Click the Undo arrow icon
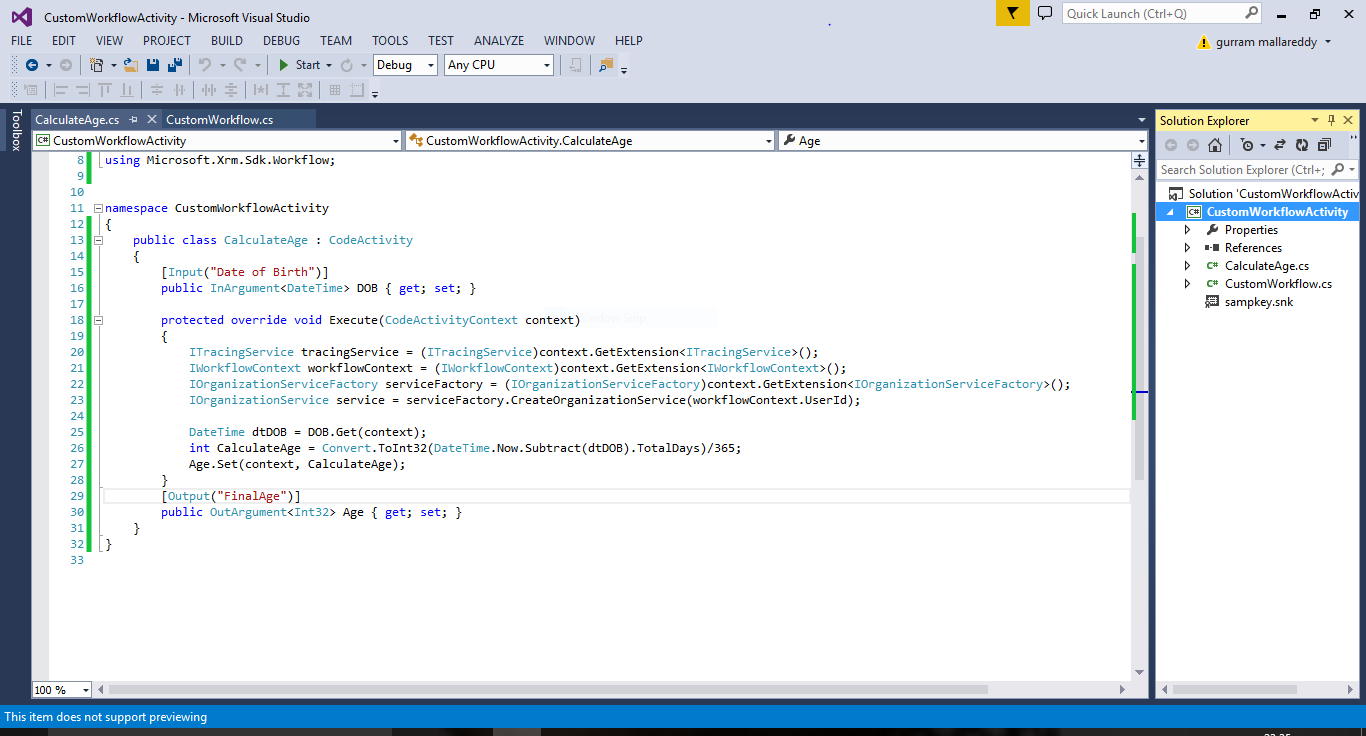This screenshot has height=736, width=1366. [x=204, y=65]
